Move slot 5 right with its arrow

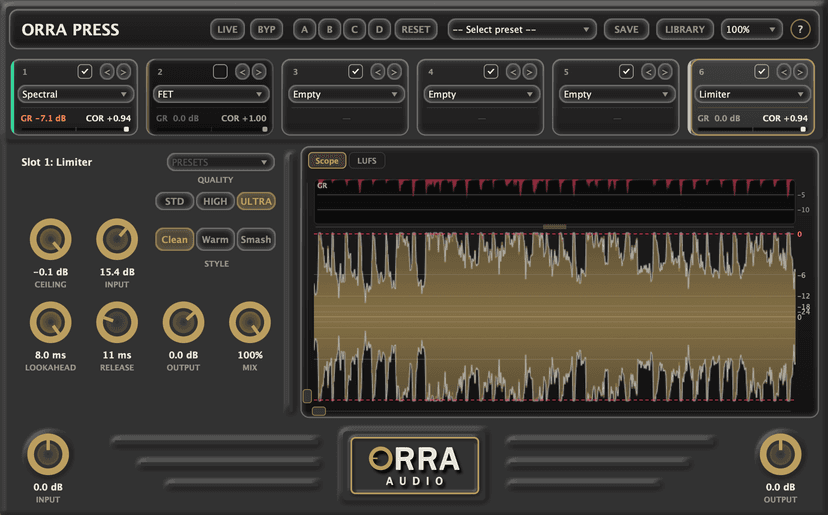point(665,72)
